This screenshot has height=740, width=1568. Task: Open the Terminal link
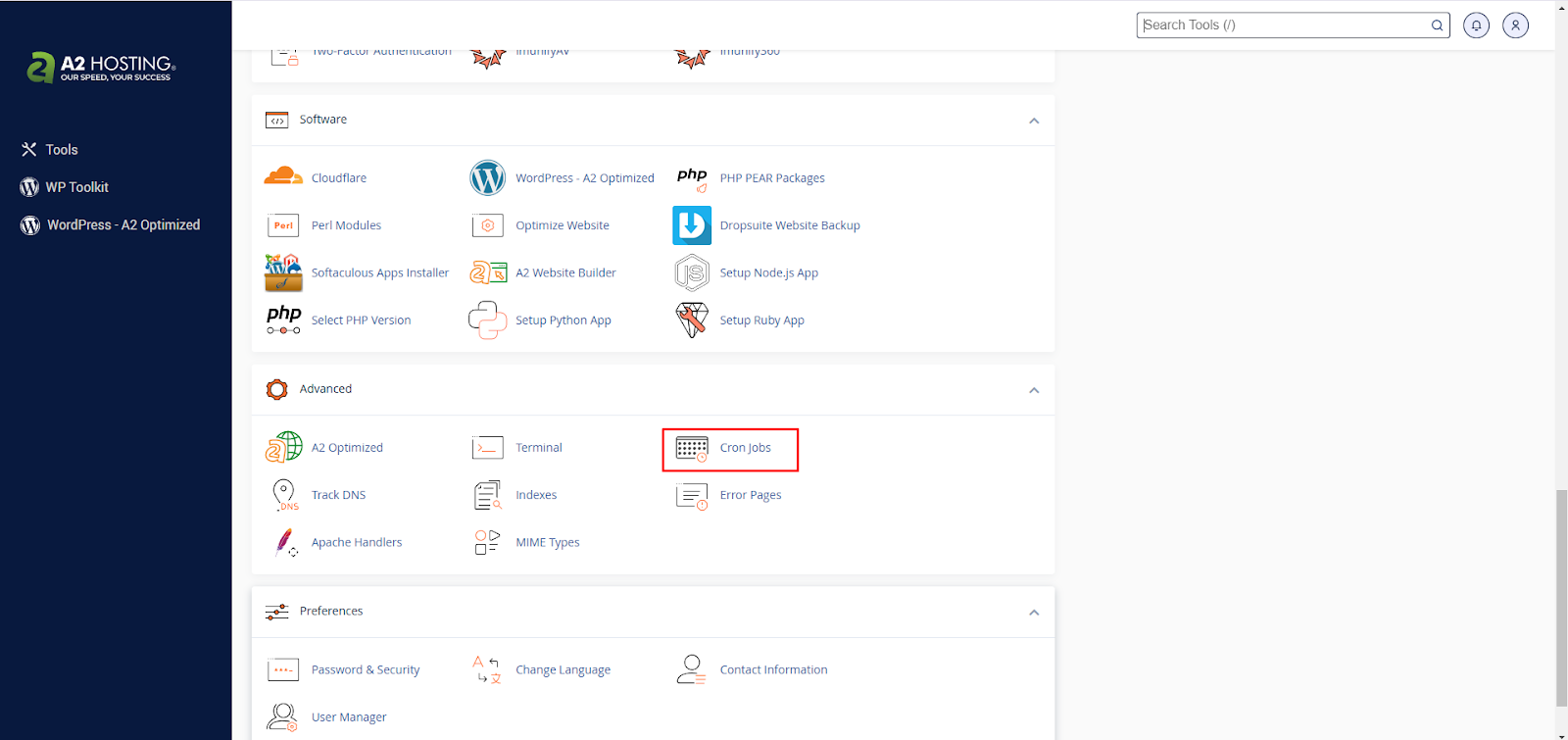click(539, 448)
